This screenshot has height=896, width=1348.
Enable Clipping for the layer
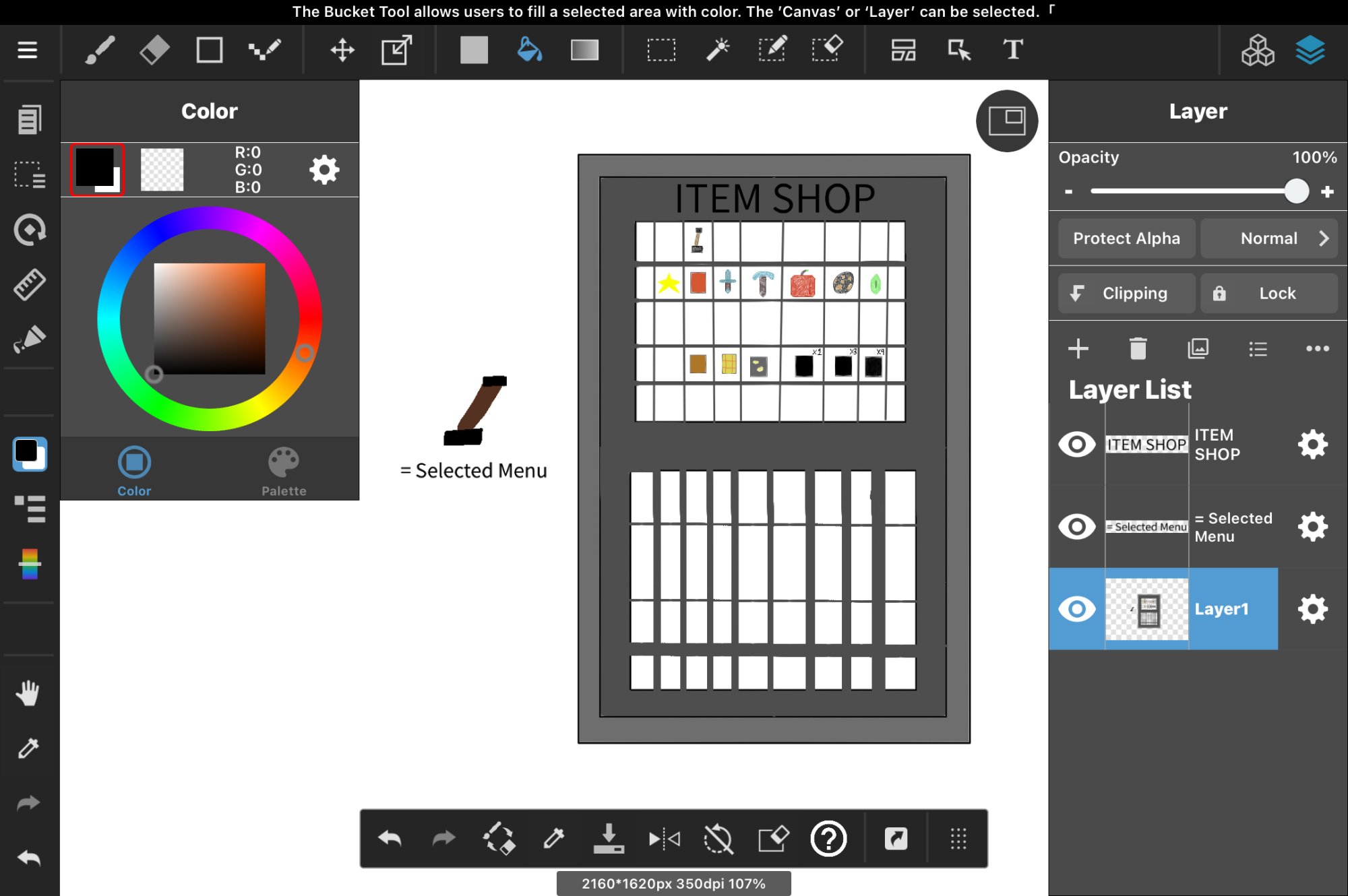tap(1126, 294)
